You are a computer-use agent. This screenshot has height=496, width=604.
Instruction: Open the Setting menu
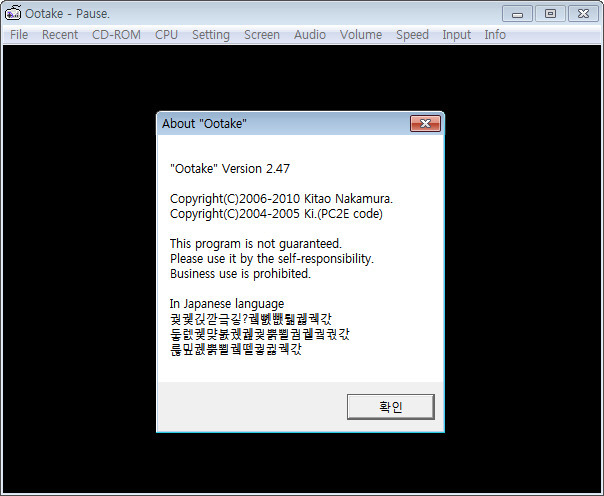point(211,35)
